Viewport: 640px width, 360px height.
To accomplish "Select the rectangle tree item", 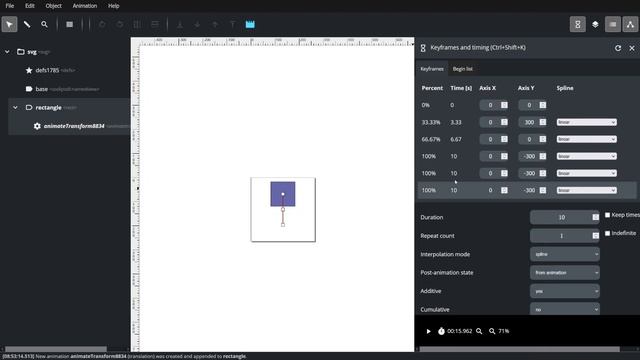I will pos(49,108).
